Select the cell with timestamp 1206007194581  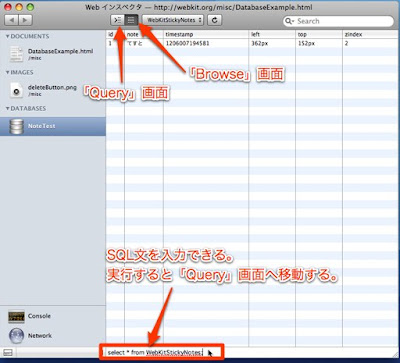(x=206, y=43)
